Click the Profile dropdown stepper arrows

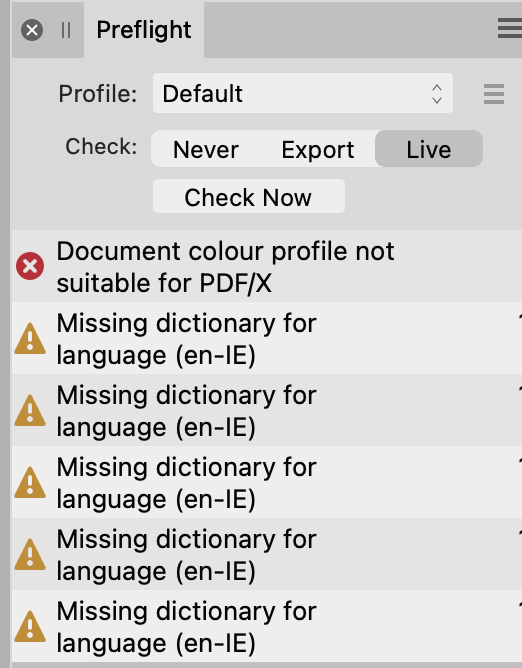pyautogui.click(x=437, y=94)
